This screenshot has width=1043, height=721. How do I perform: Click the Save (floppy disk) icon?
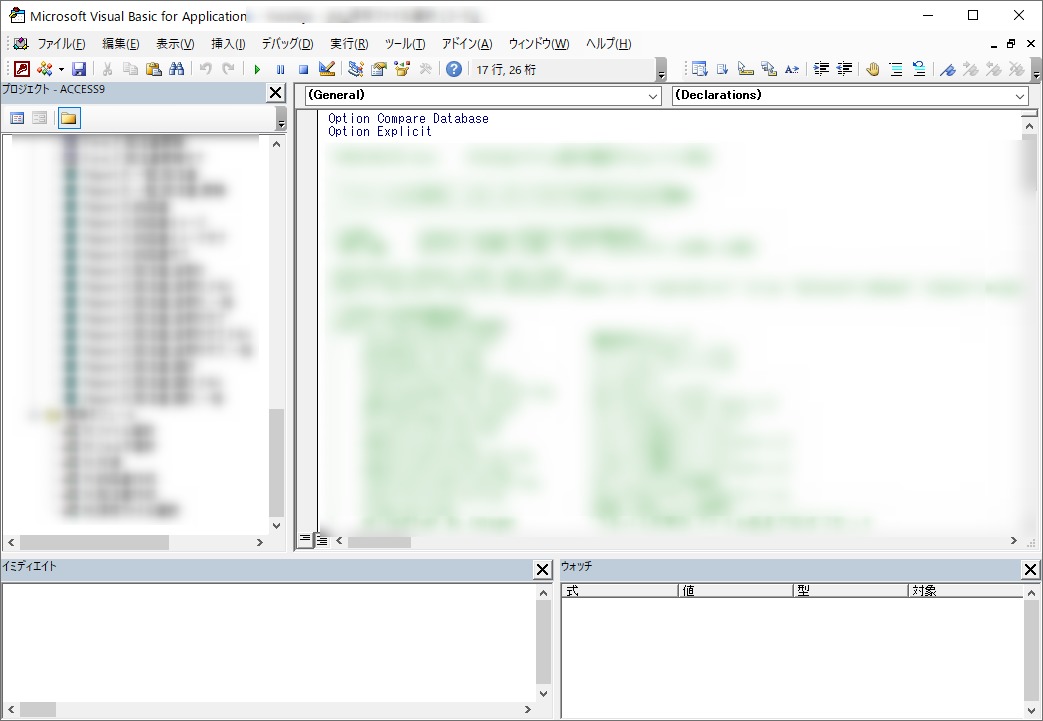click(x=79, y=69)
